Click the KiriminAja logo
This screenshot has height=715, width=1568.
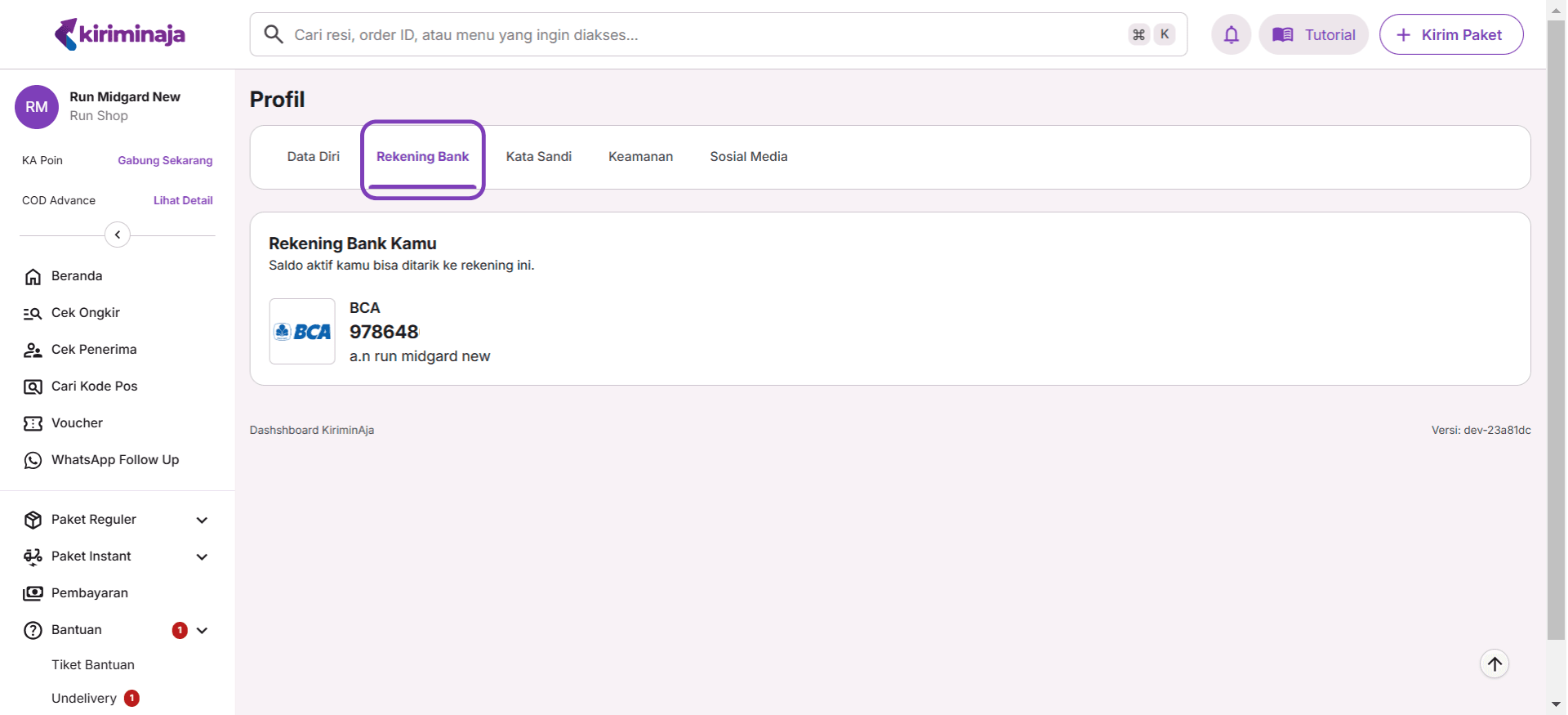(x=119, y=34)
